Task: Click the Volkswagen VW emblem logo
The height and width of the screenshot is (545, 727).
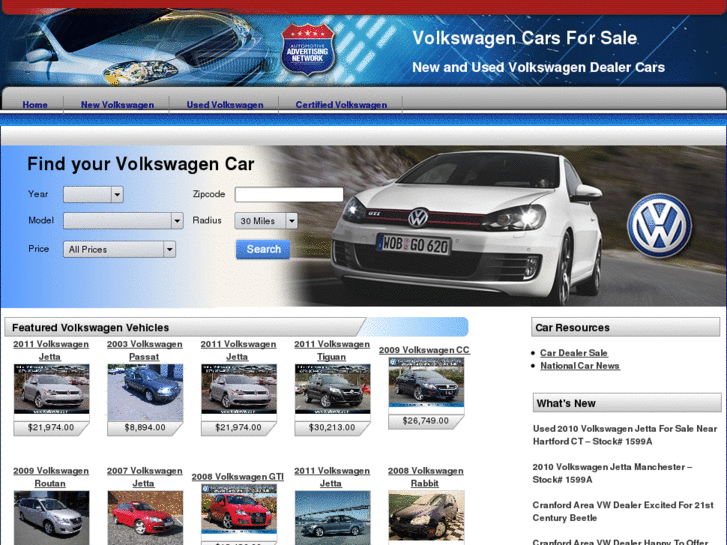Action: tap(659, 225)
